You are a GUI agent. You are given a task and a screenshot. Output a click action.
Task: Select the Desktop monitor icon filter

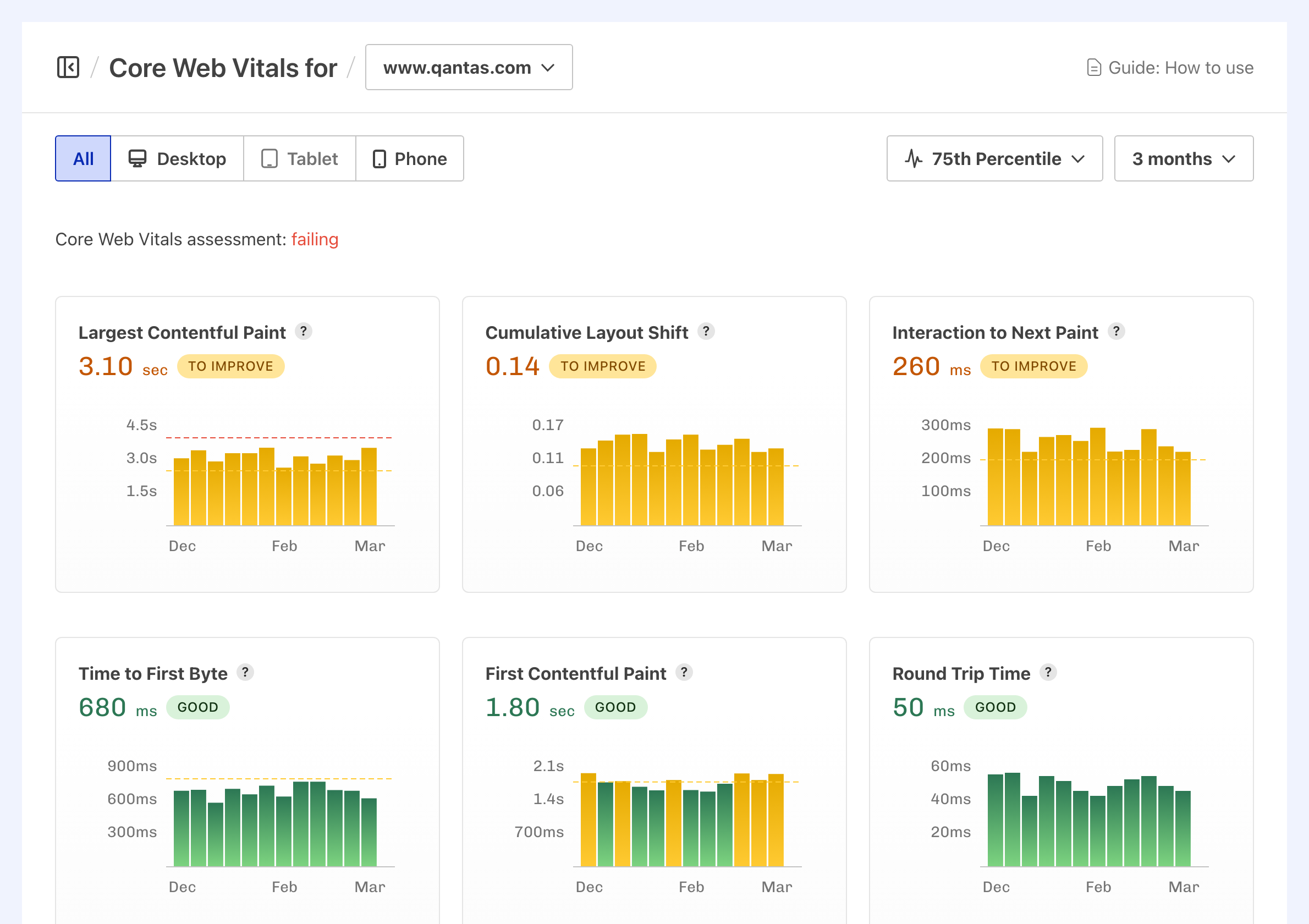tap(137, 158)
